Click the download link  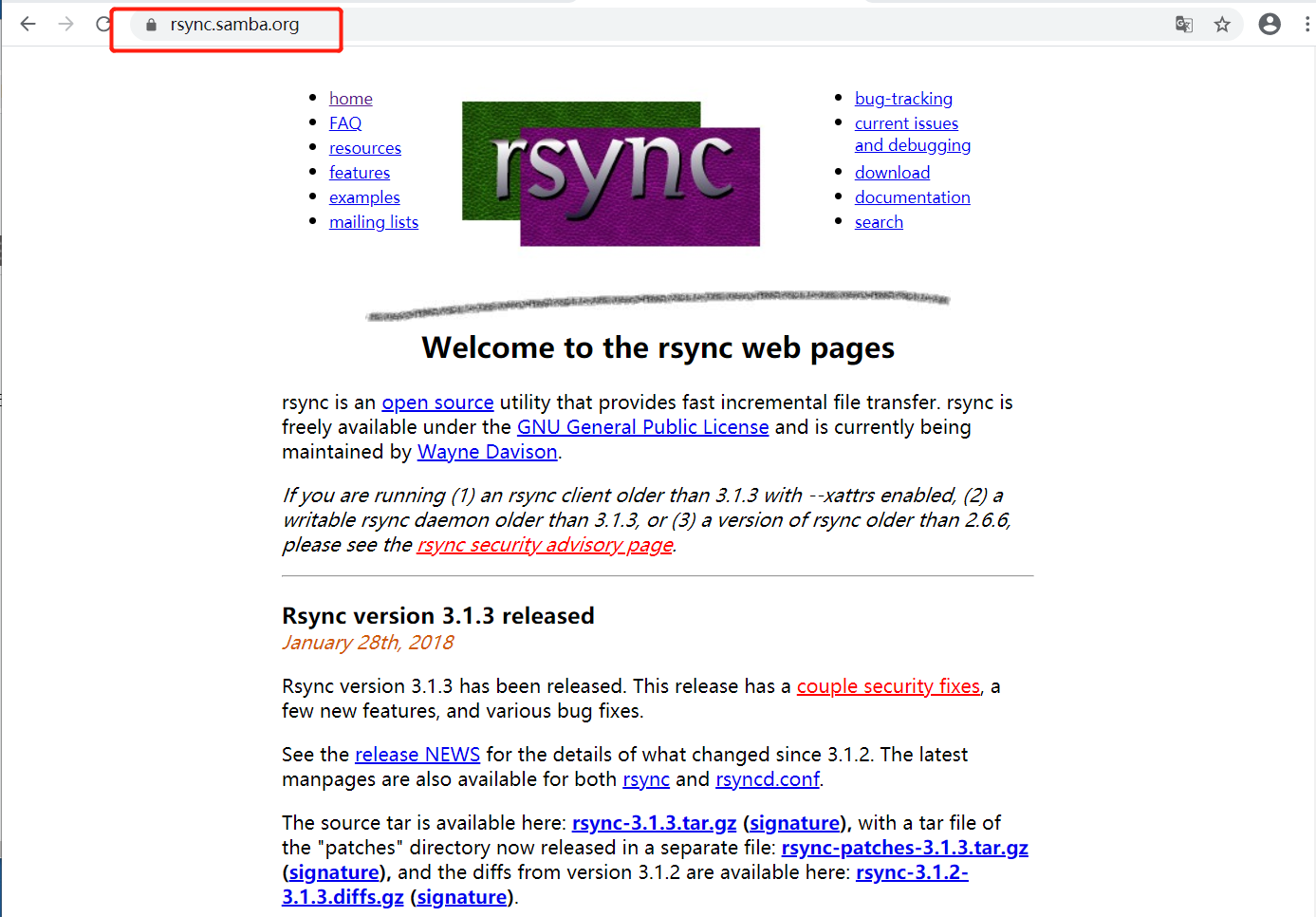892,172
